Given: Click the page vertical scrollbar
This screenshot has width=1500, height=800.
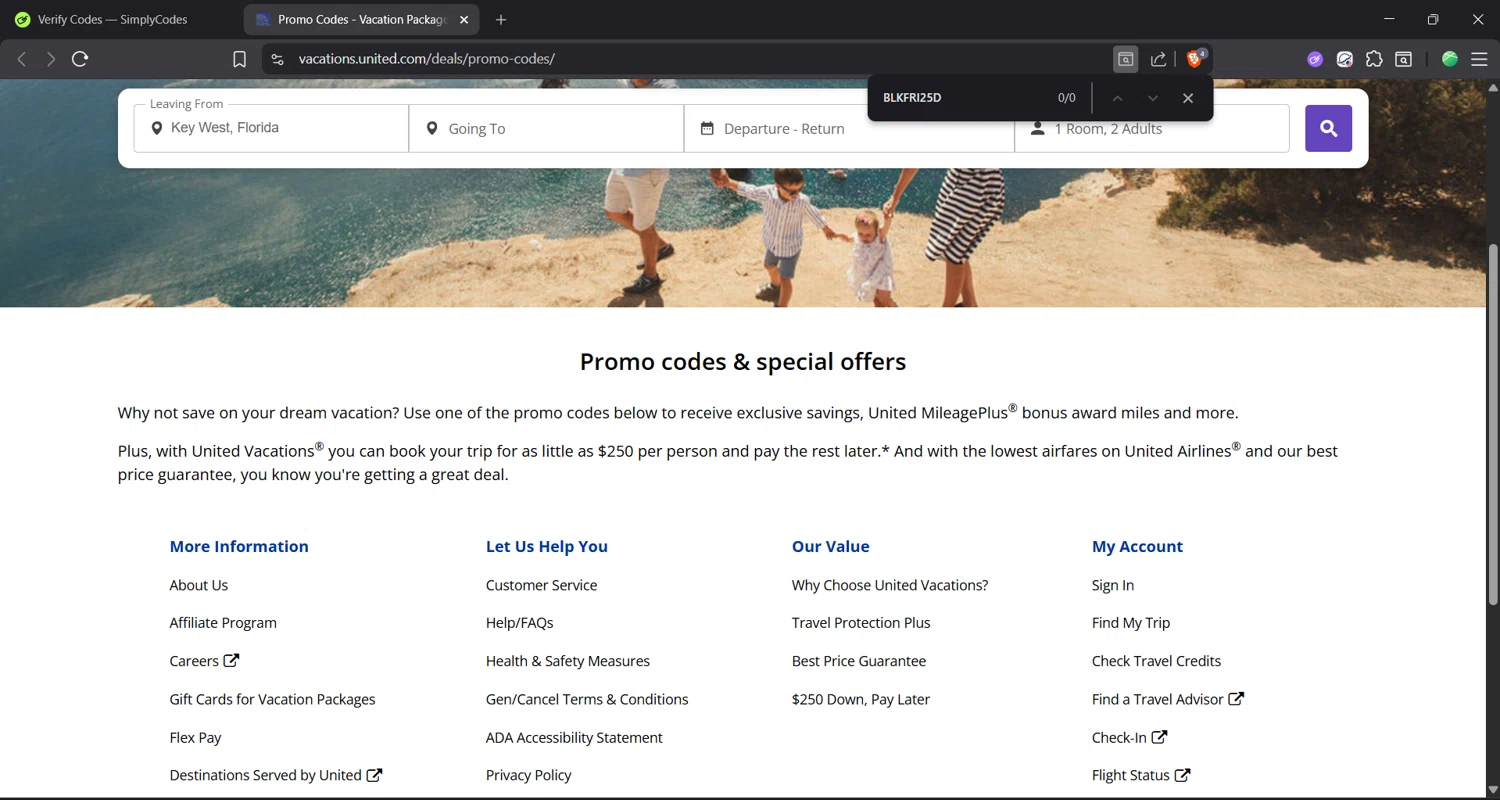Looking at the screenshot, I should click(x=1492, y=423).
